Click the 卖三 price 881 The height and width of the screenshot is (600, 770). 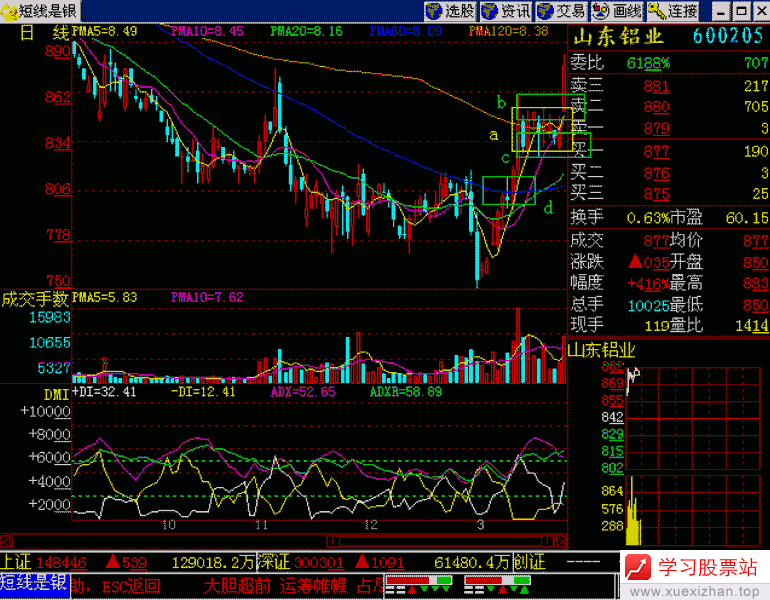coord(657,86)
